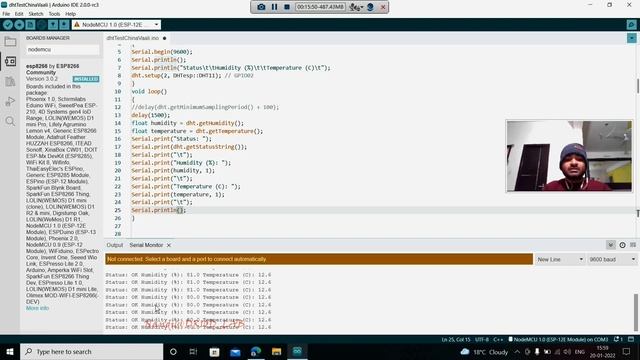Close the Serial Monitor tab

[x=169, y=245]
